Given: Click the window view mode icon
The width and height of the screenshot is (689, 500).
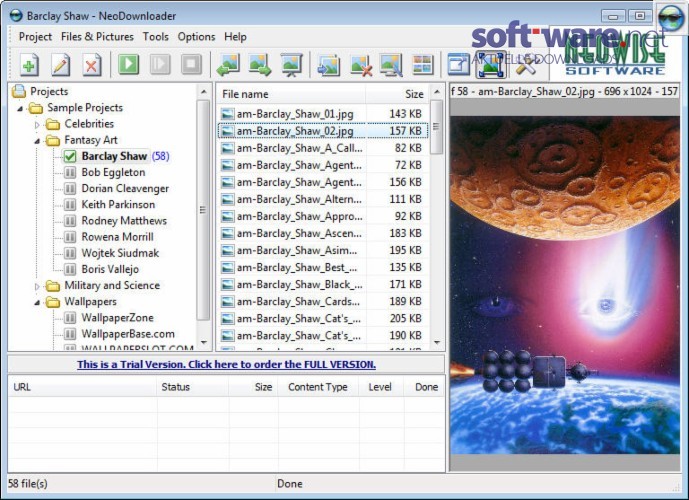Looking at the screenshot, I should (458, 65).
